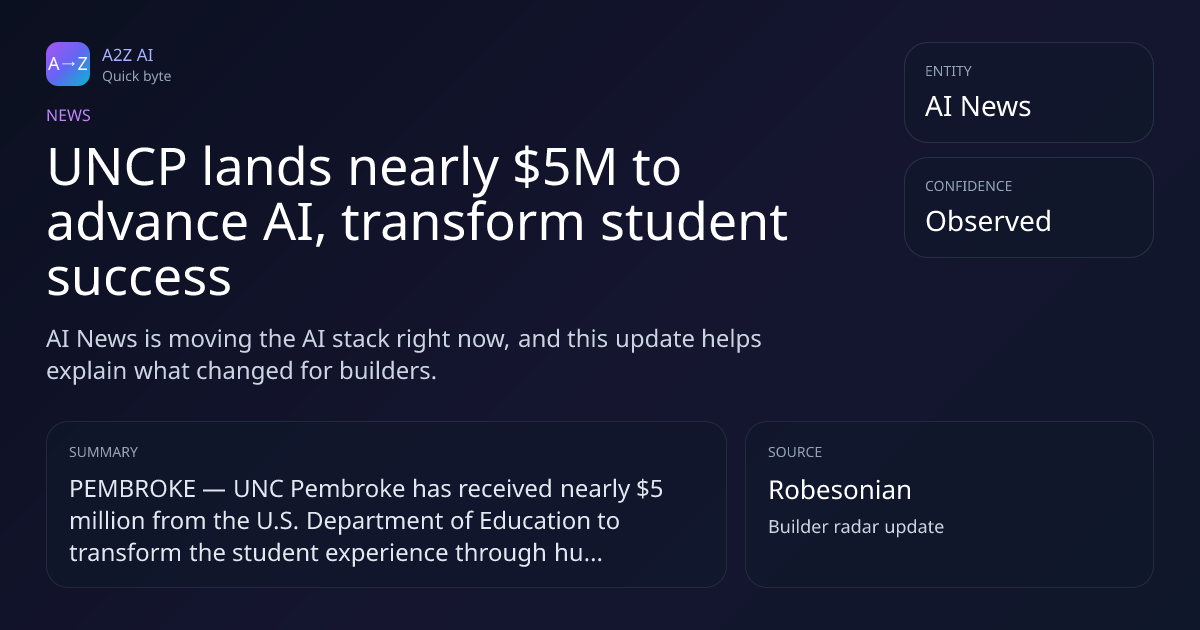The image size is (1200, 630).
Task: Click the SOURCE label heading
Action: pyautogui.click(x=795, y=452)
